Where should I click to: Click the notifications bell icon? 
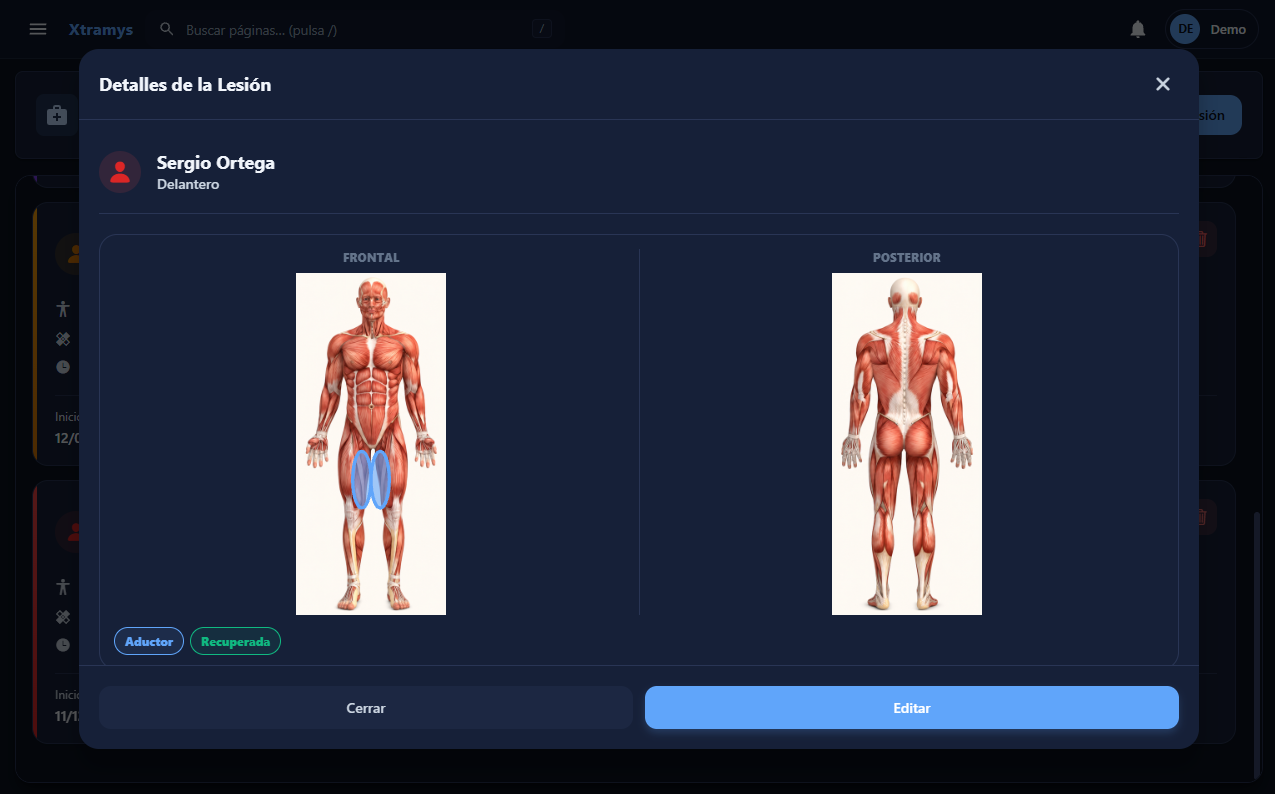click(1138, 29)
